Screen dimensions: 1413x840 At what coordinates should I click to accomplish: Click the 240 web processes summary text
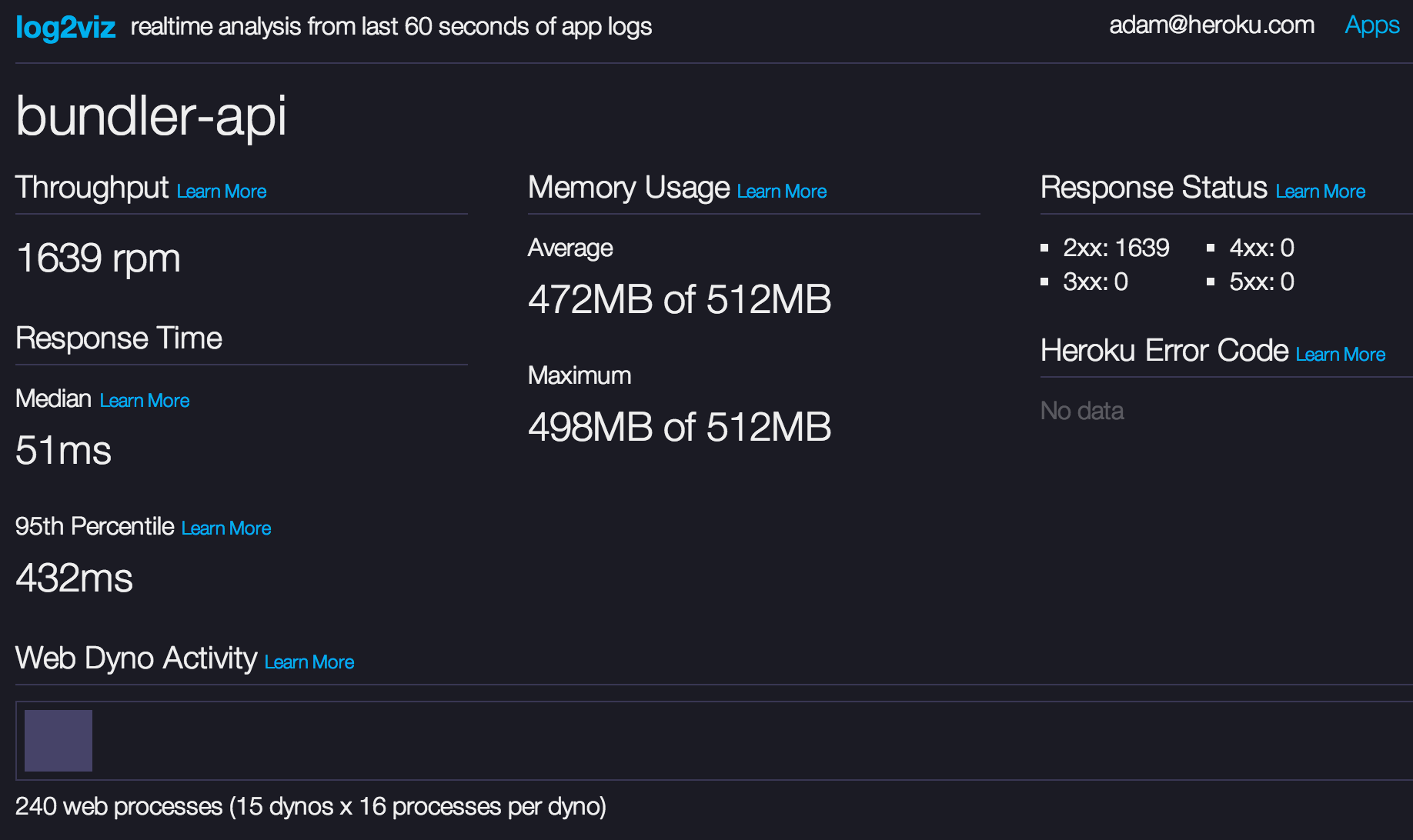311,806
